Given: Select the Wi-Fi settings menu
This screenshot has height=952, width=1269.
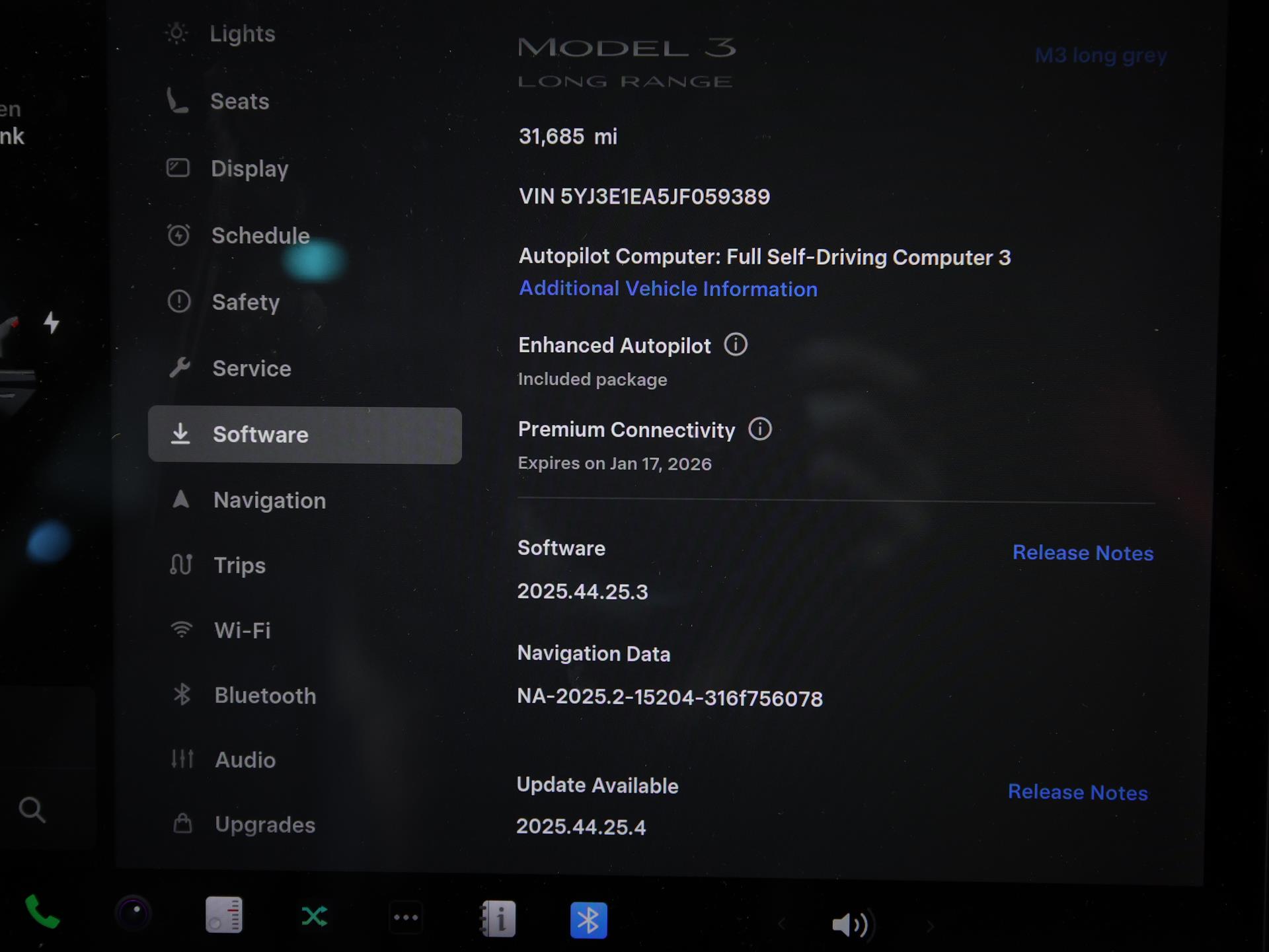Looking at the screenshot, I should (242, 630).
